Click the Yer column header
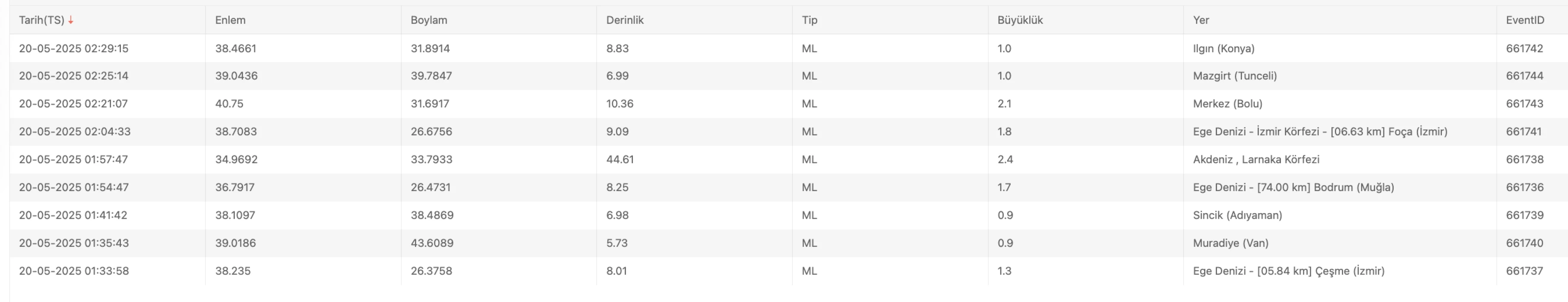 [1200, 20]
